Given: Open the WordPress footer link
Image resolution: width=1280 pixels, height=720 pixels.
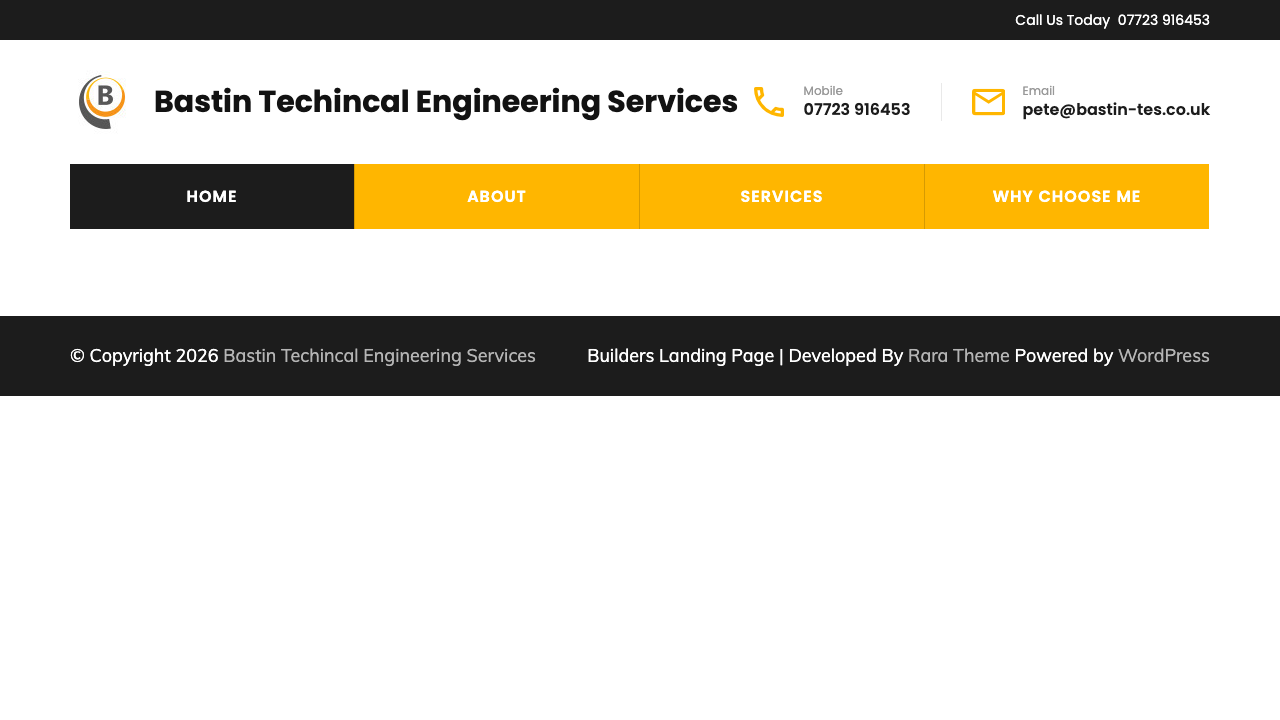Looking at the screenshot, I should click(1163, 355).
